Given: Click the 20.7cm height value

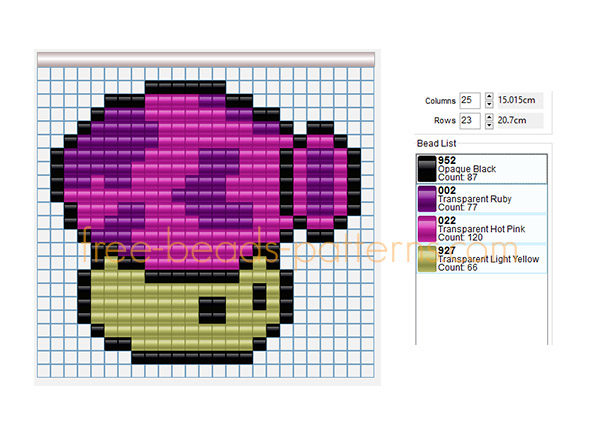Looking at the screenshot, I should point(512,121).
